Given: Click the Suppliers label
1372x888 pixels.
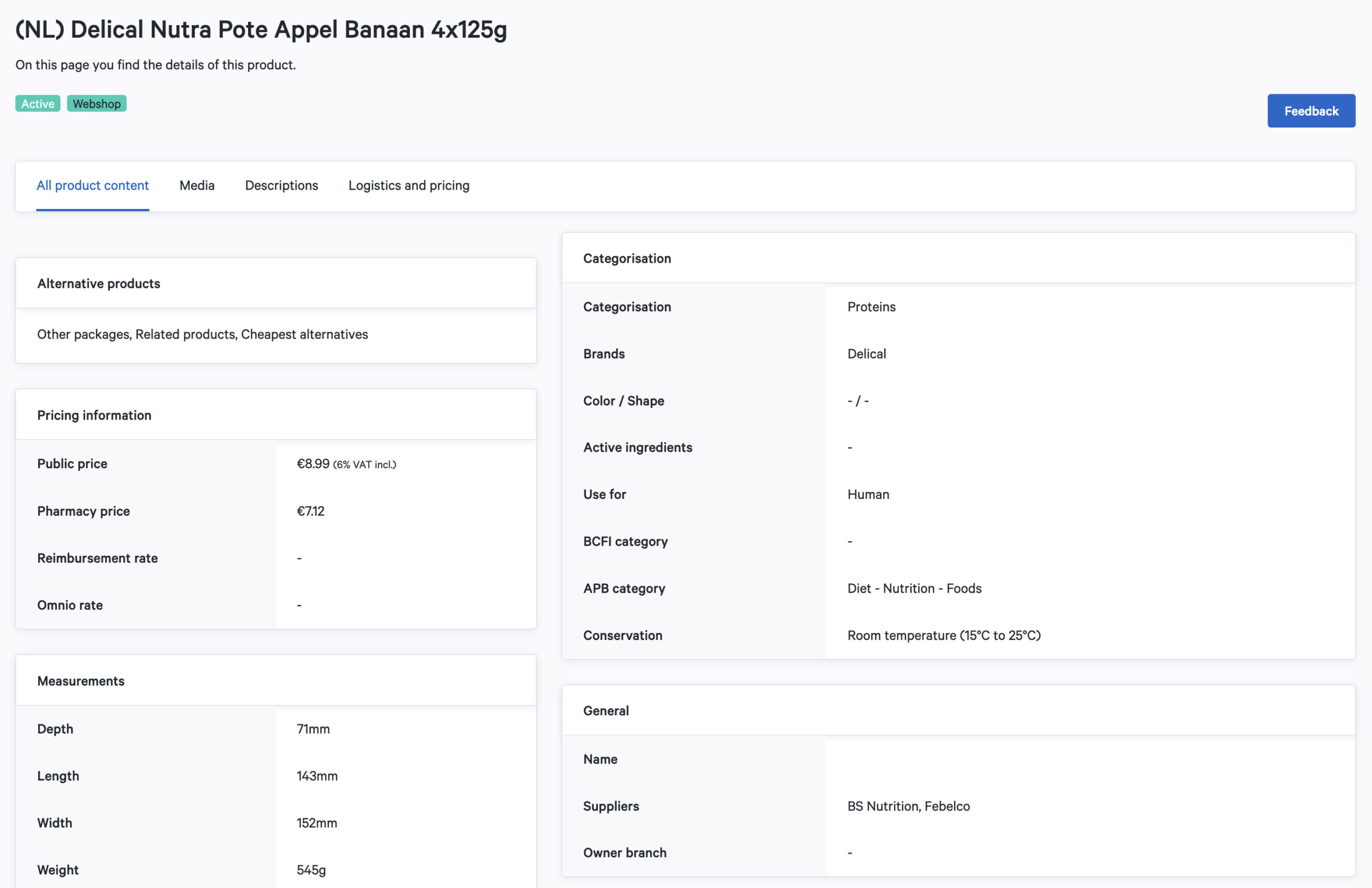Looking at the screenshot, I should (611, 806).
